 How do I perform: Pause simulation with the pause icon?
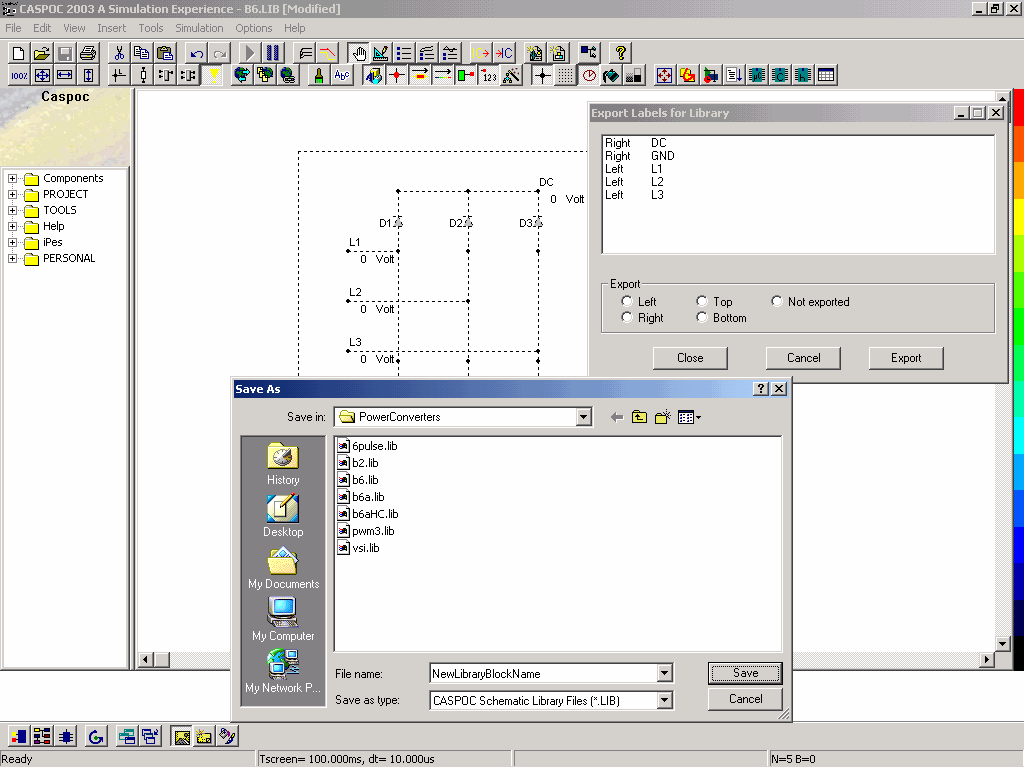click(x=272, y=53)
